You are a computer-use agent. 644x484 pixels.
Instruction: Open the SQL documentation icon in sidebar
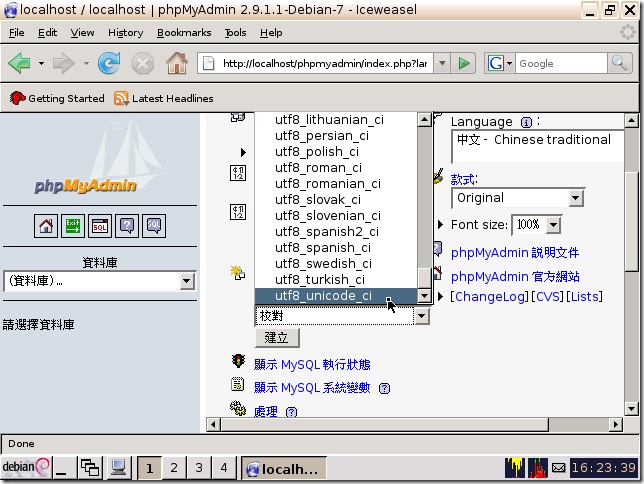tap(154, 226)
